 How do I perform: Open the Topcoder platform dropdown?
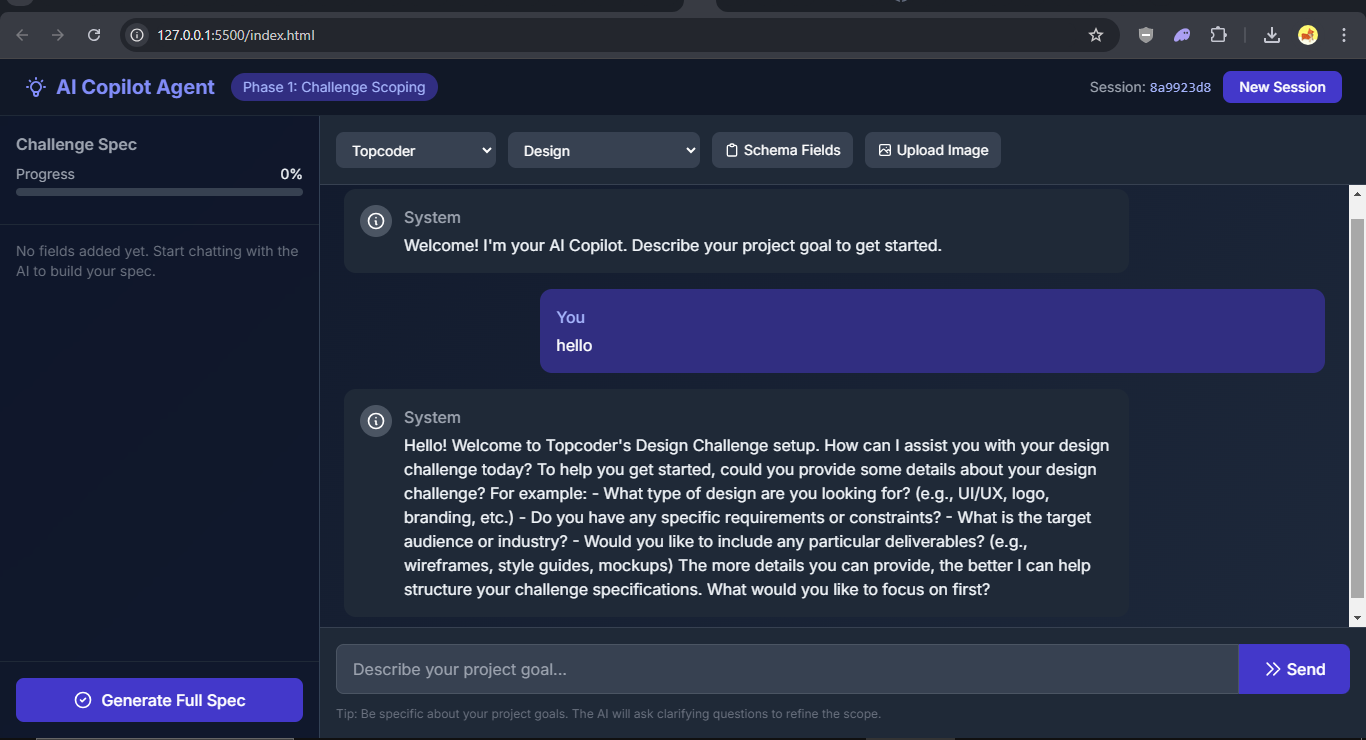[x=416, y=150]
